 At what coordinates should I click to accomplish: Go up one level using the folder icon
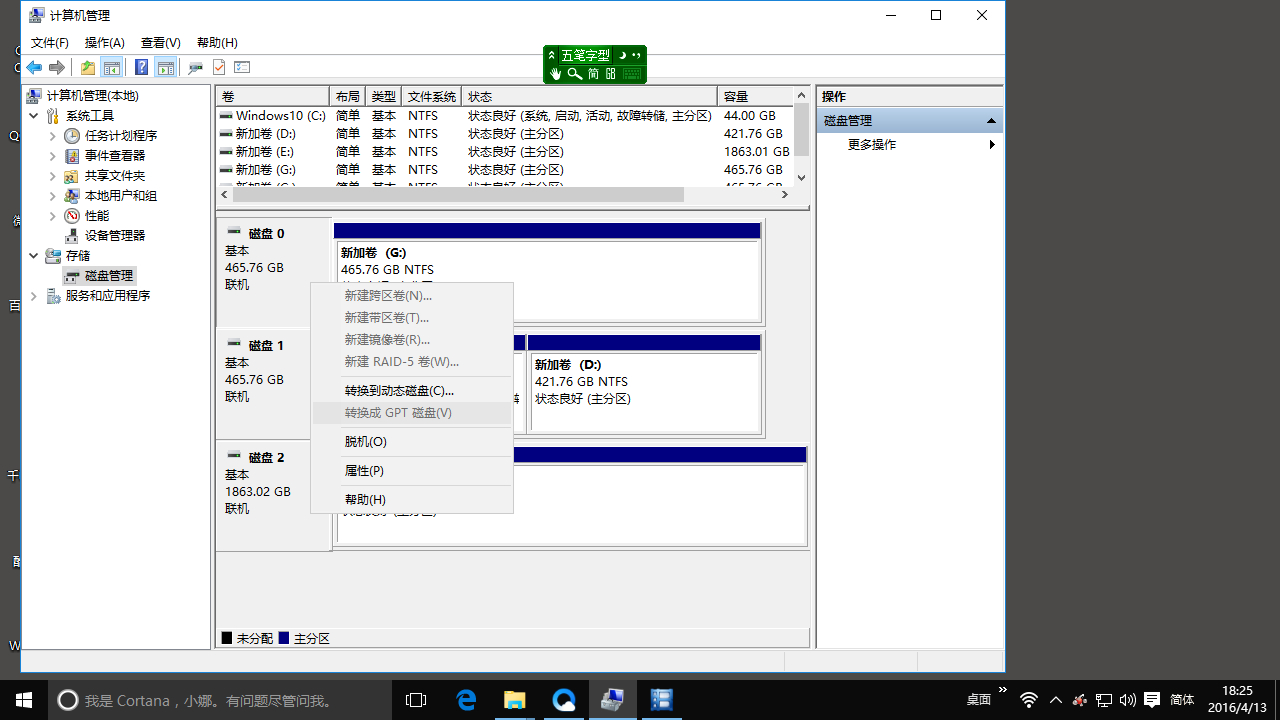(88, 68)
